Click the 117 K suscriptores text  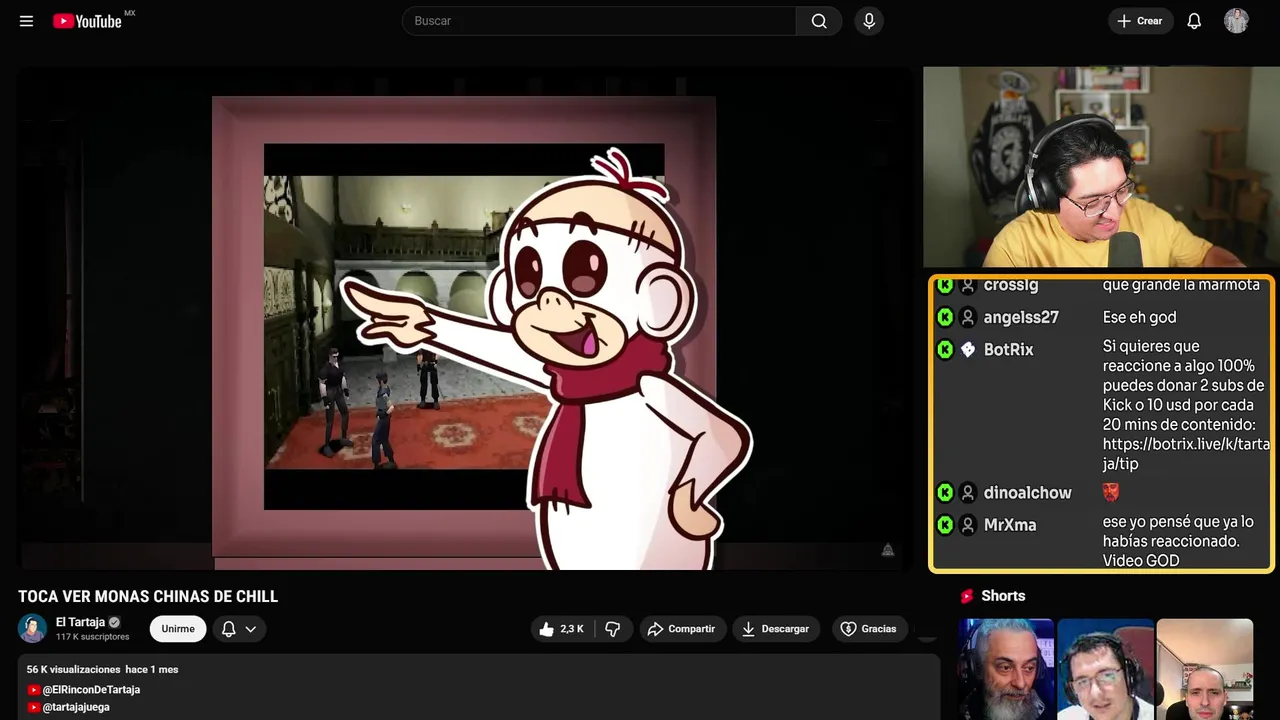[x=92, y=637]
